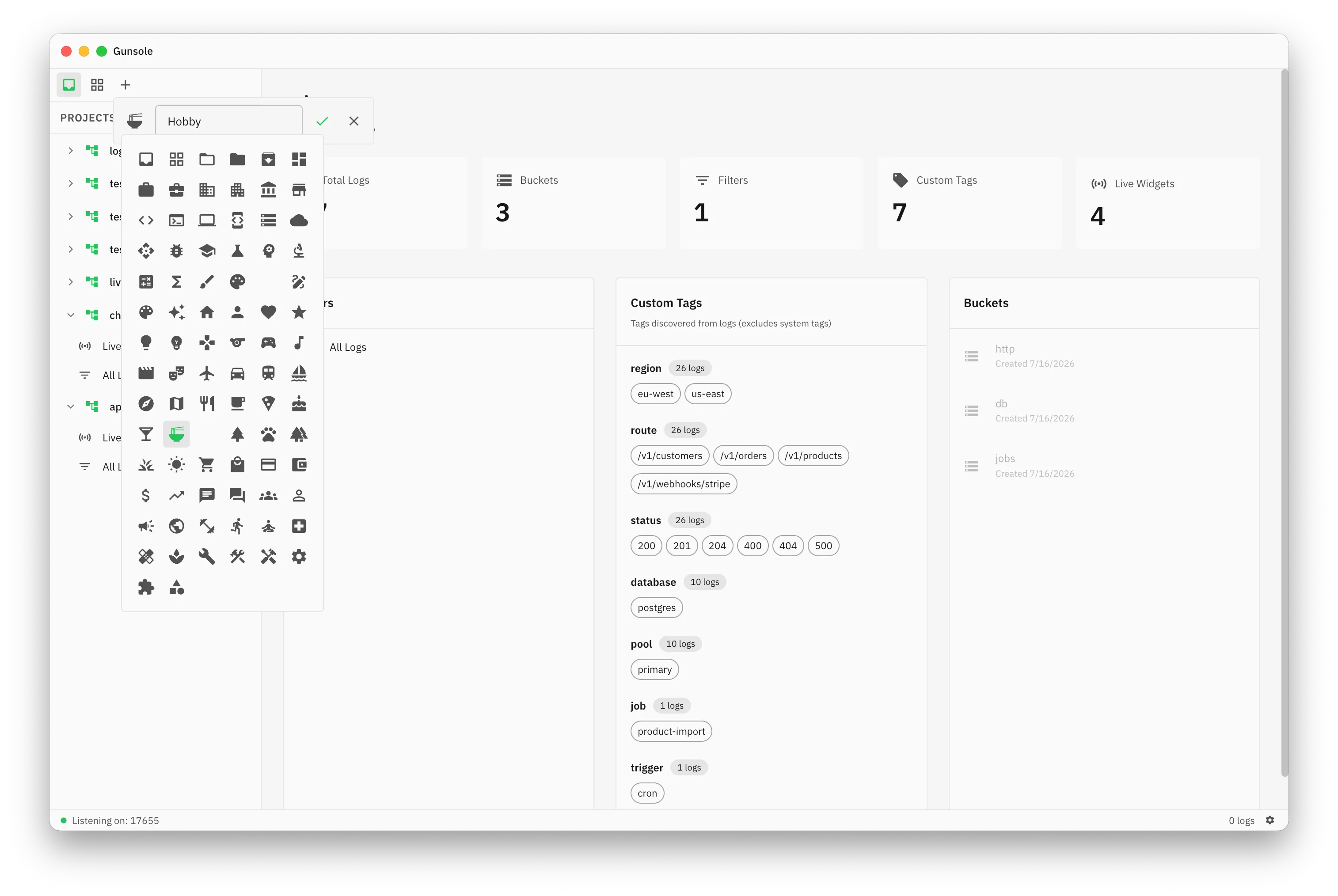This screenshot has width=1338, height=896.
Task: Pick the briefcase icon in picker
Action: point(146,190)
